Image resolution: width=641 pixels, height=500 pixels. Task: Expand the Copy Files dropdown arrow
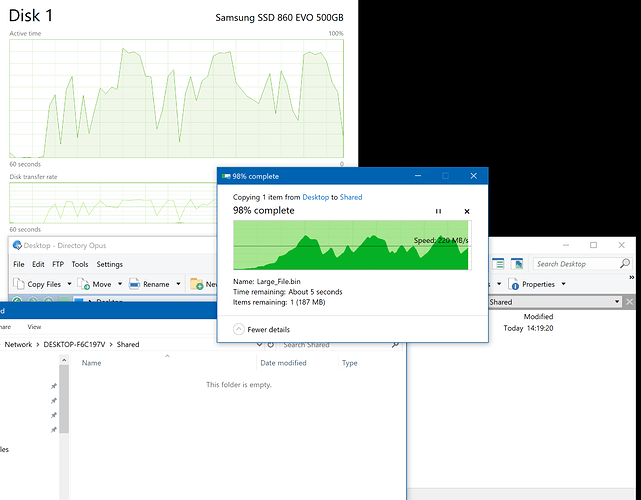[x=69, y=284]
